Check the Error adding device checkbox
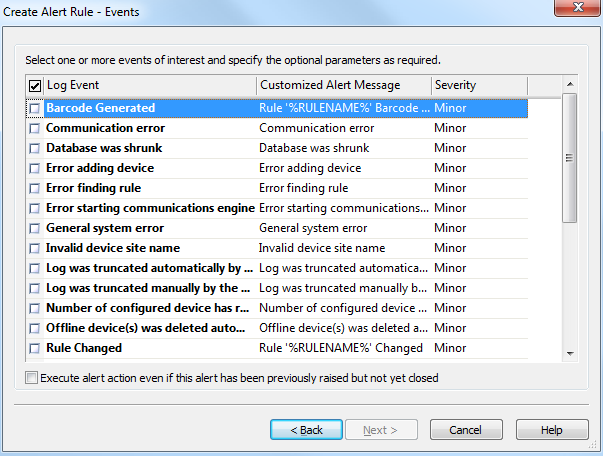603x456 pixels. [x=35, y=168]
